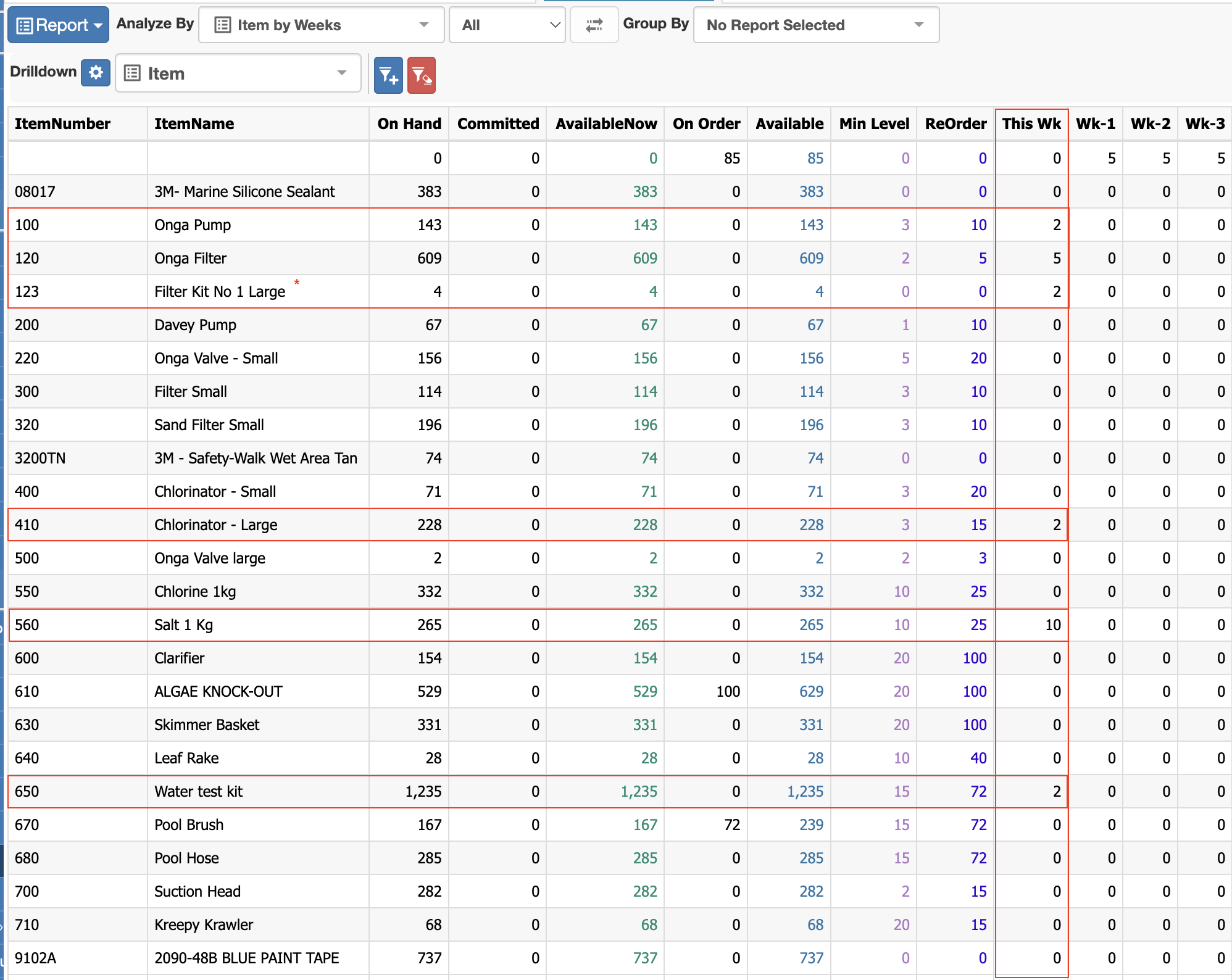Click the Salt 1 Kg item name

point(183,625)
